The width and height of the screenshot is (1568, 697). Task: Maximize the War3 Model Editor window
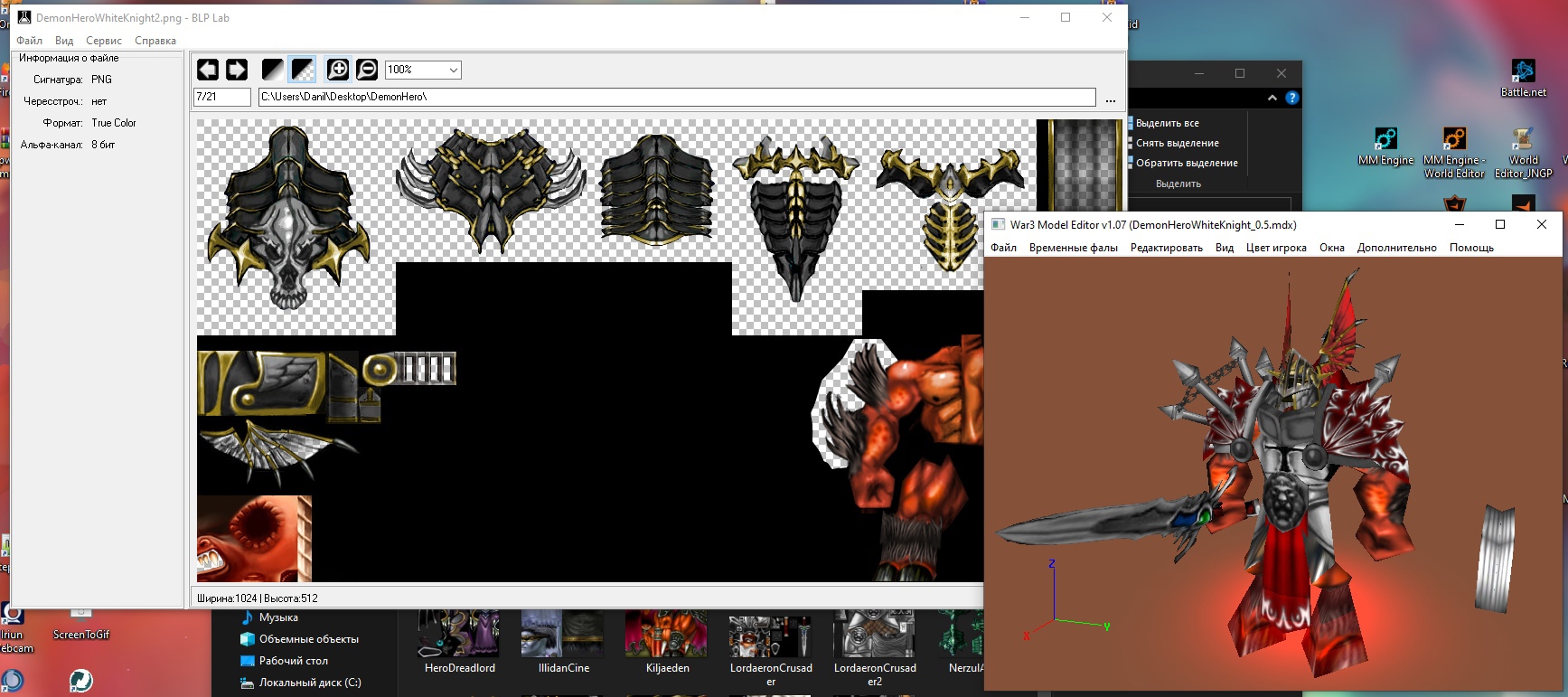tap(1500, 224)
